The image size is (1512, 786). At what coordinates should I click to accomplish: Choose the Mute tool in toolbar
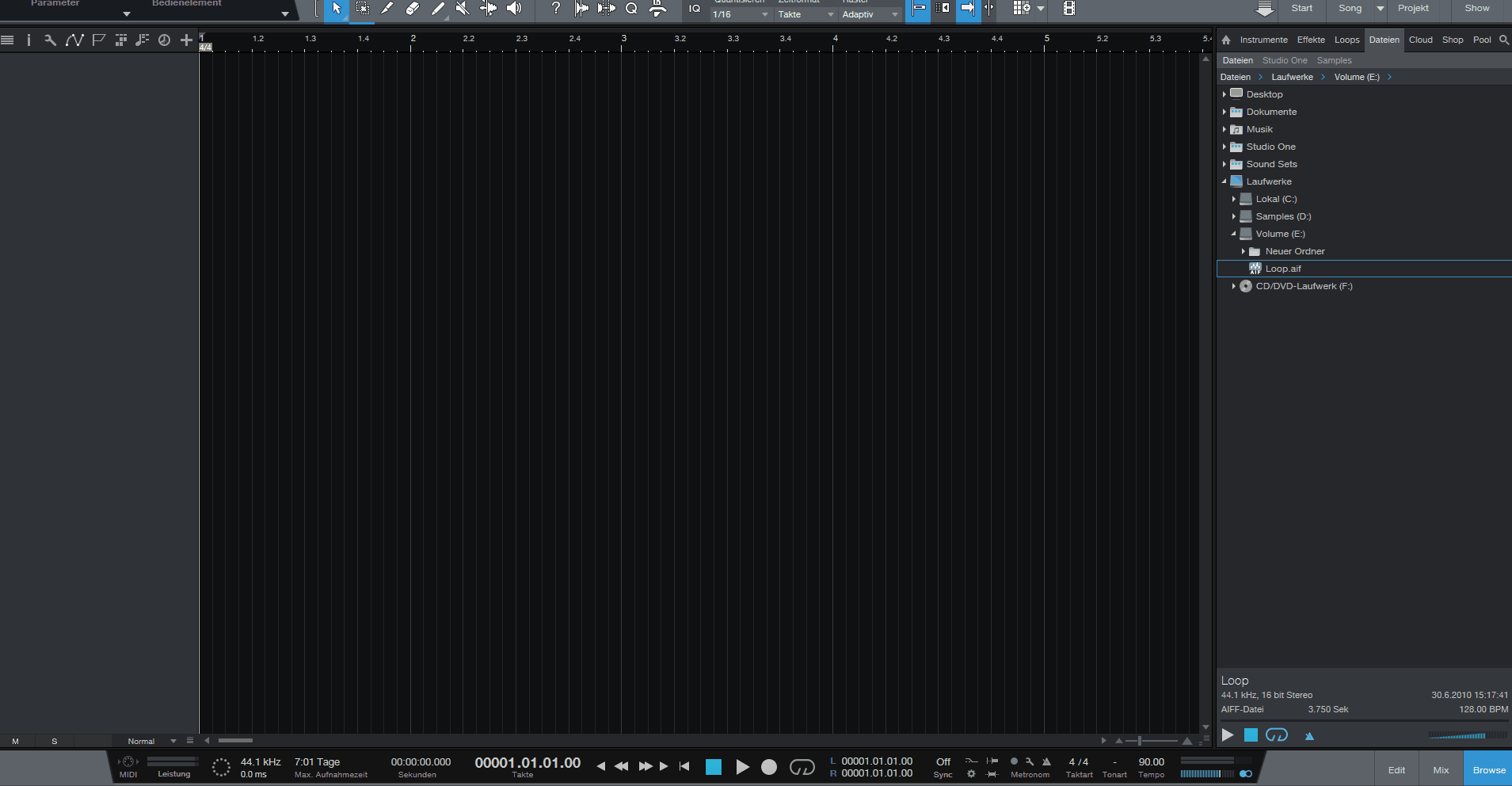[463, 9]
